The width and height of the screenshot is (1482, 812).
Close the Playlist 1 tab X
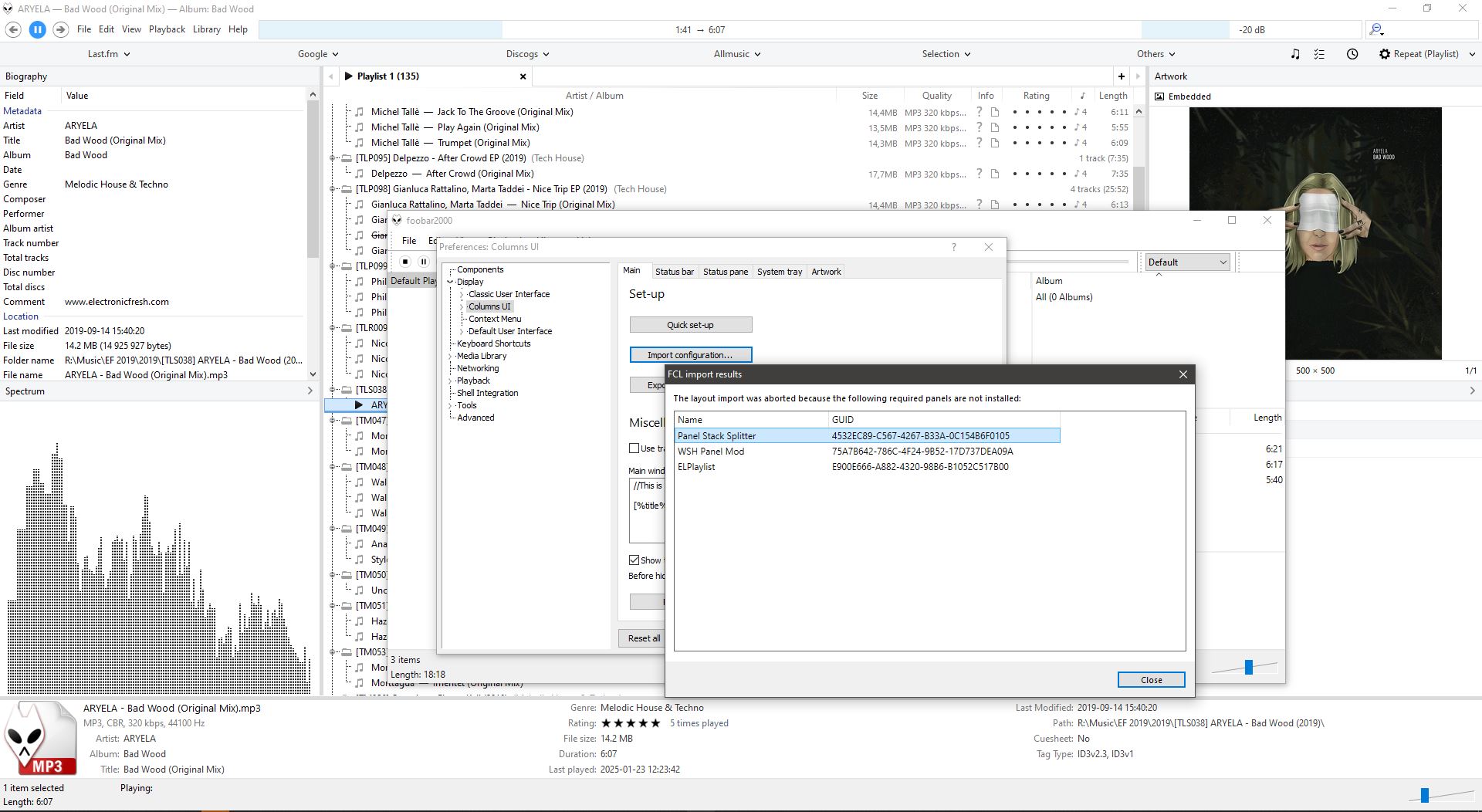tap(523, 76)
